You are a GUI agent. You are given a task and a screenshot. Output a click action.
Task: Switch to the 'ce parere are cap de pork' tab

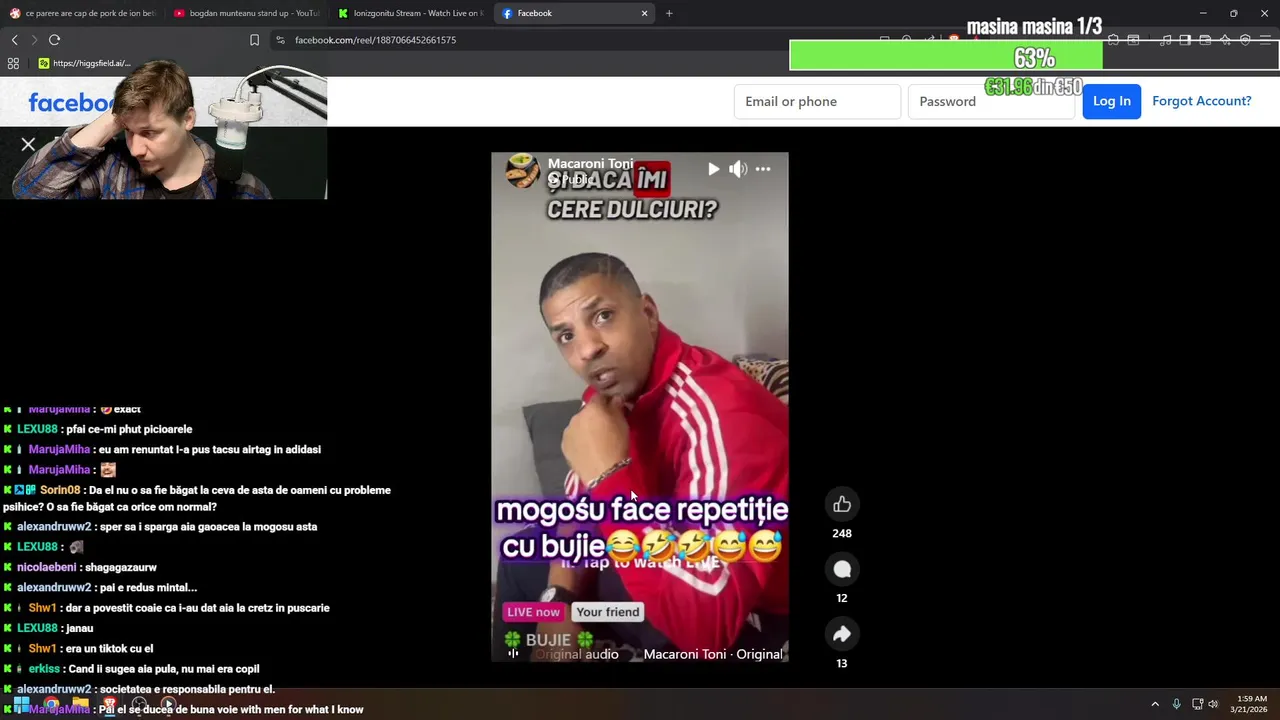point(82,13)
